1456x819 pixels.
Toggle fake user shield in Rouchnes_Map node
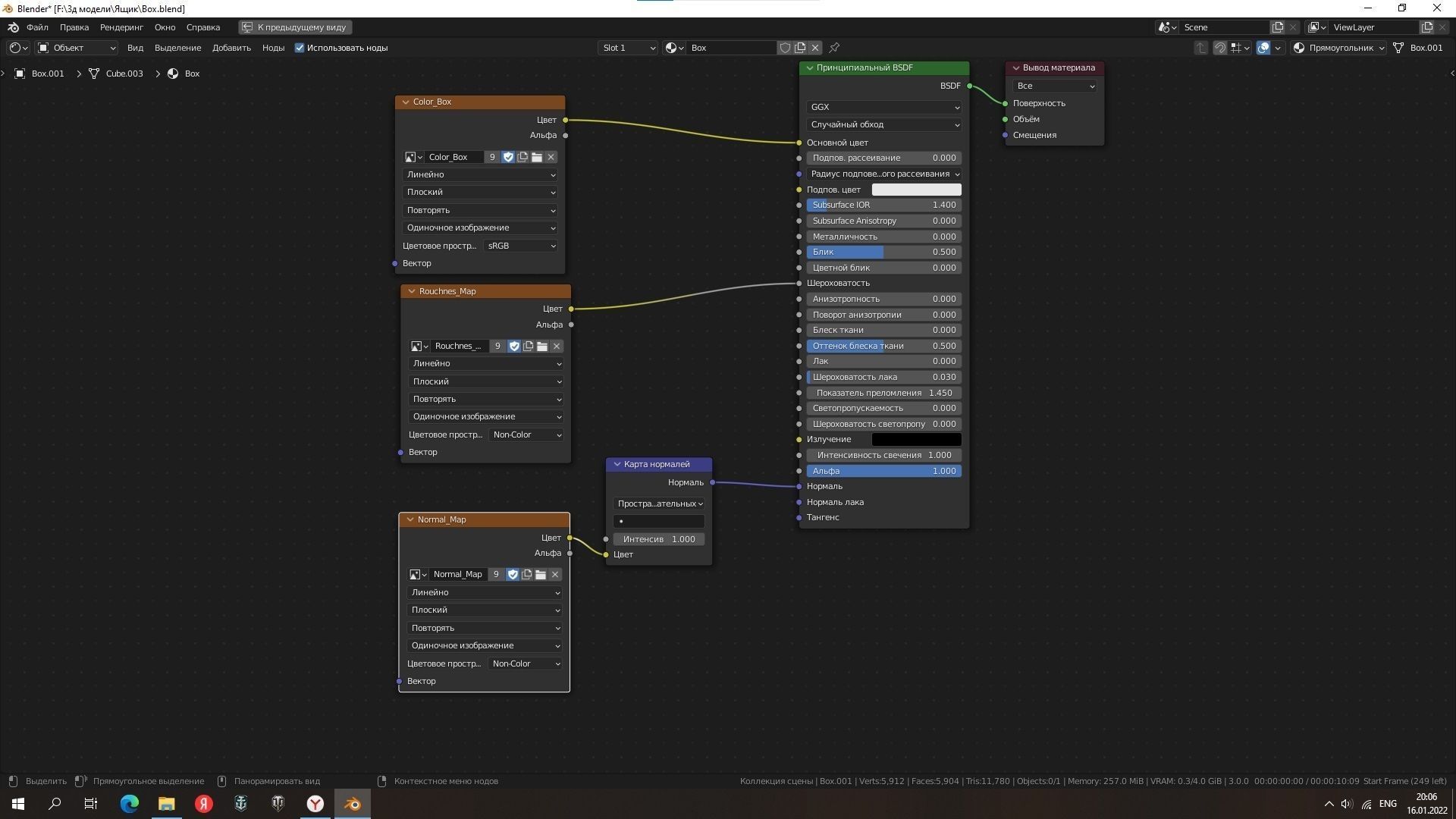click(514, 347)
